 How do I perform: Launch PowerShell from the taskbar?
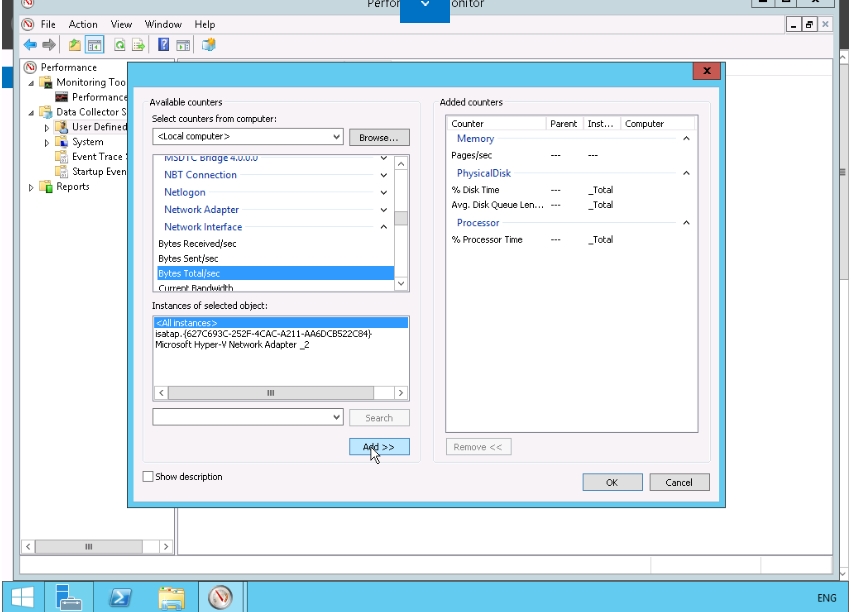point(120,597)
